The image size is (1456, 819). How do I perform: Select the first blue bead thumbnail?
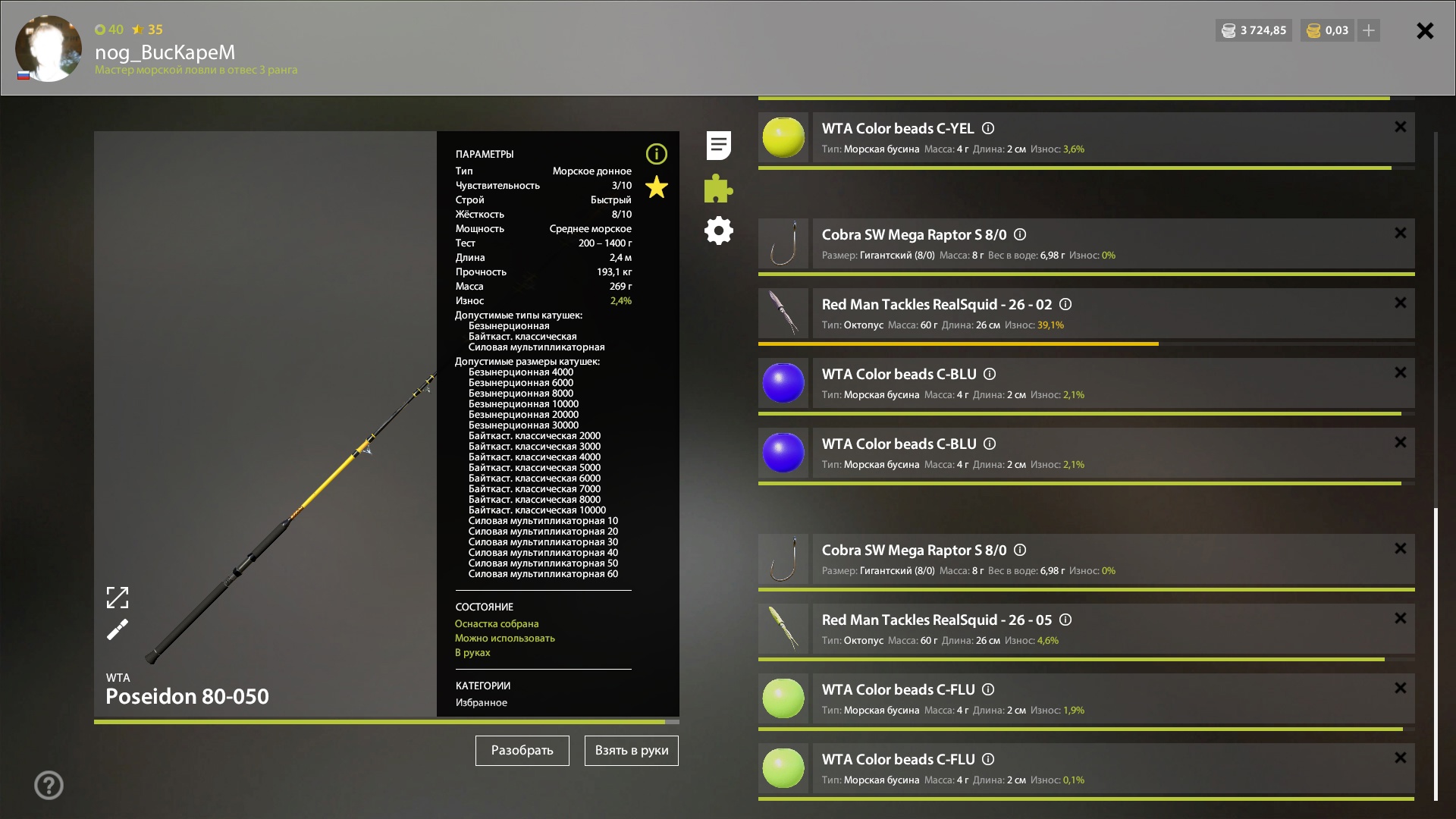tap(783, 383)
